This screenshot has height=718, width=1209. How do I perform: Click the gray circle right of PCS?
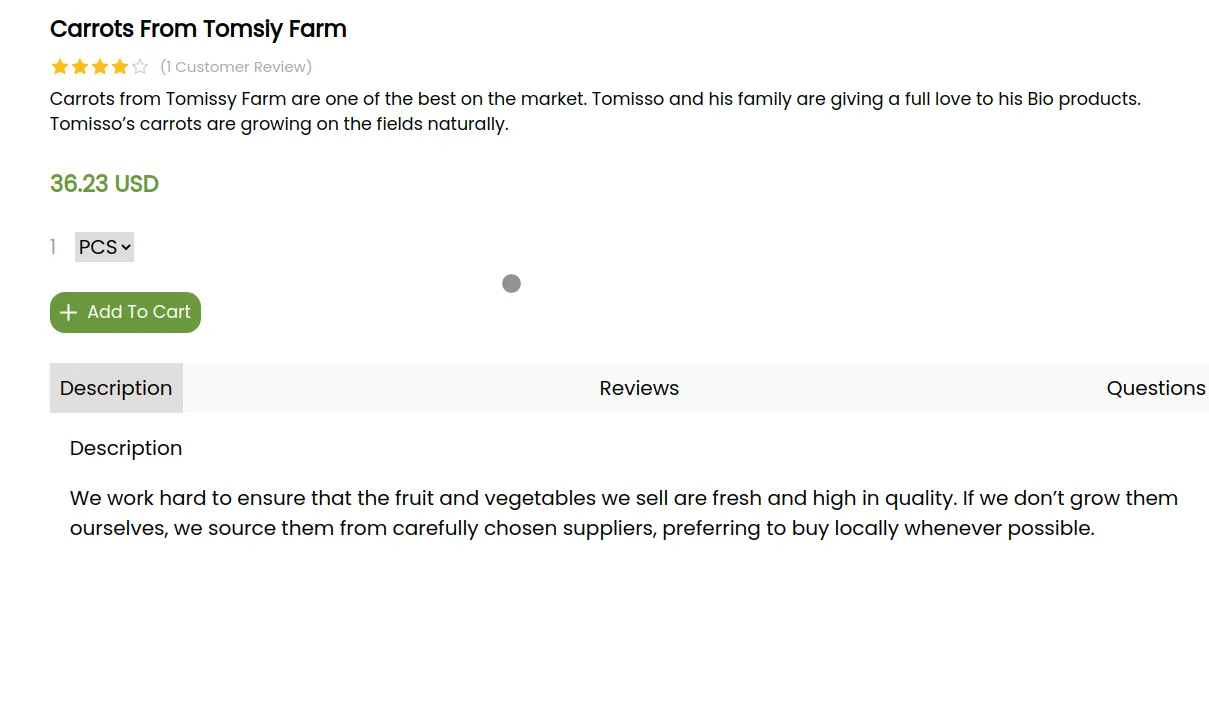click(511, 284)
